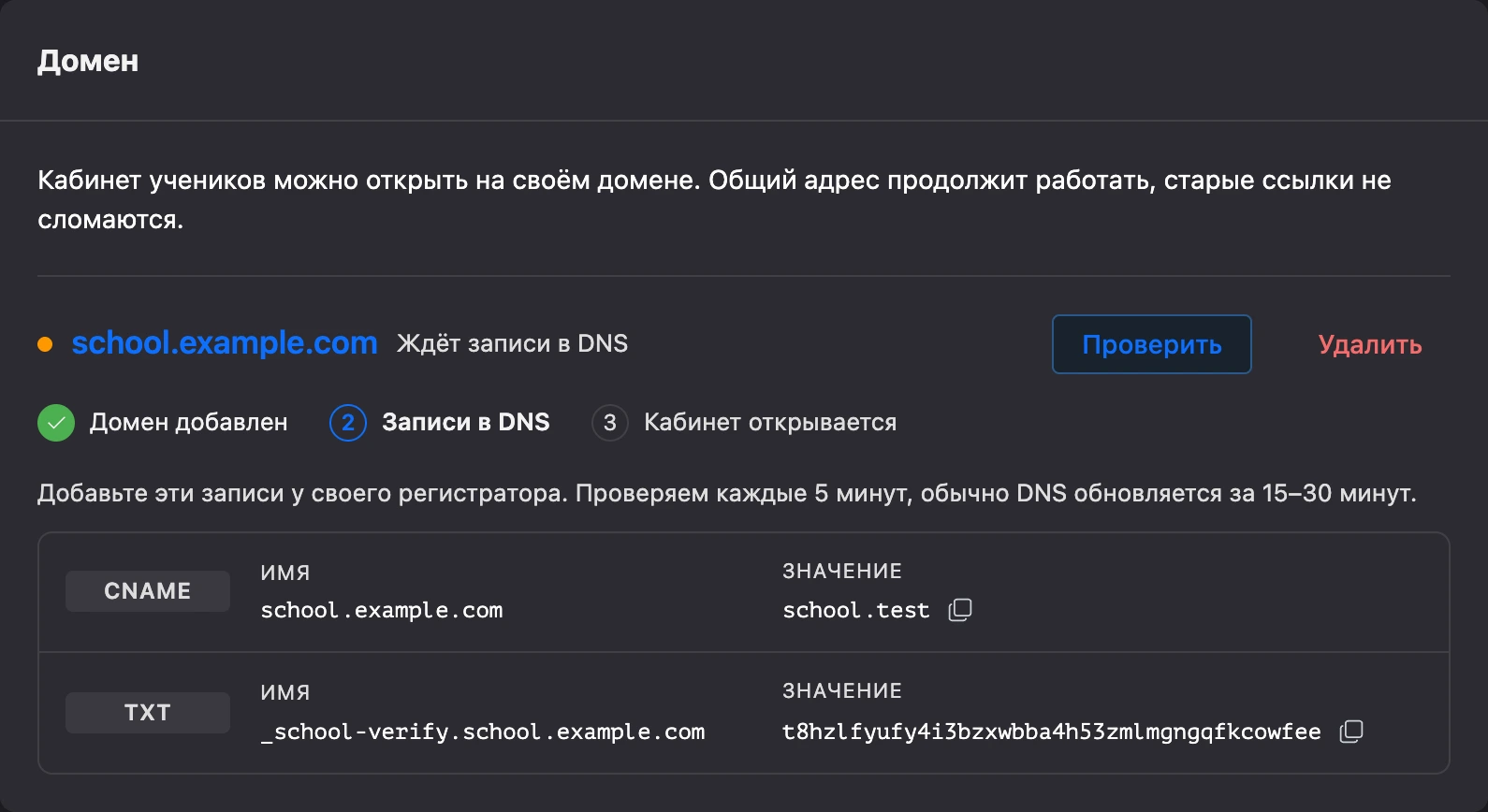1488x812 pixels.
Task: Click the ИМЯ label in CNAME row
Action: 285,573
